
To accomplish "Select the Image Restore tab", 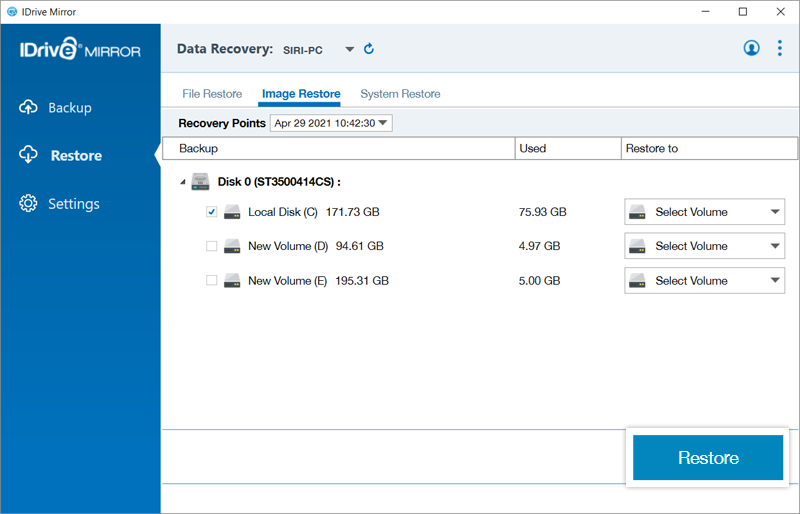I will point(301,94).
